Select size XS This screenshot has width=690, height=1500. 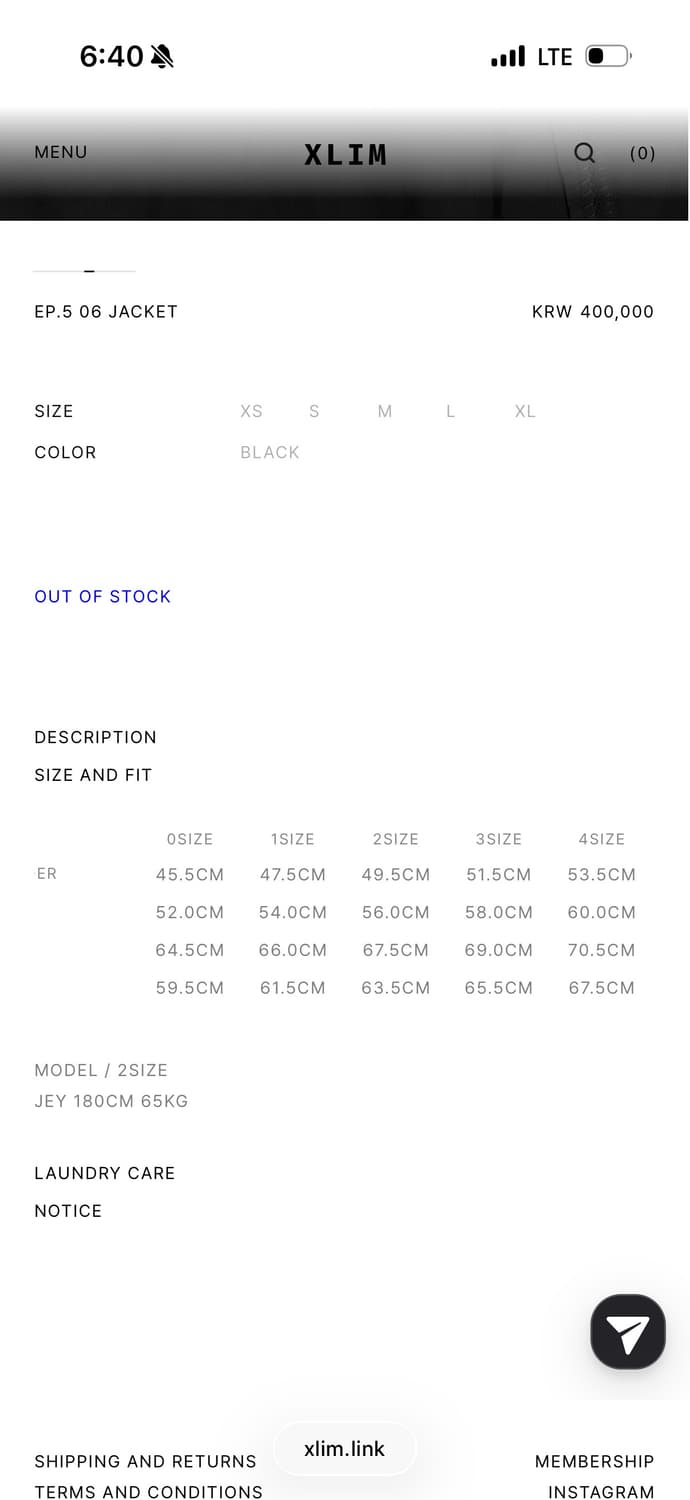point(251,411)
